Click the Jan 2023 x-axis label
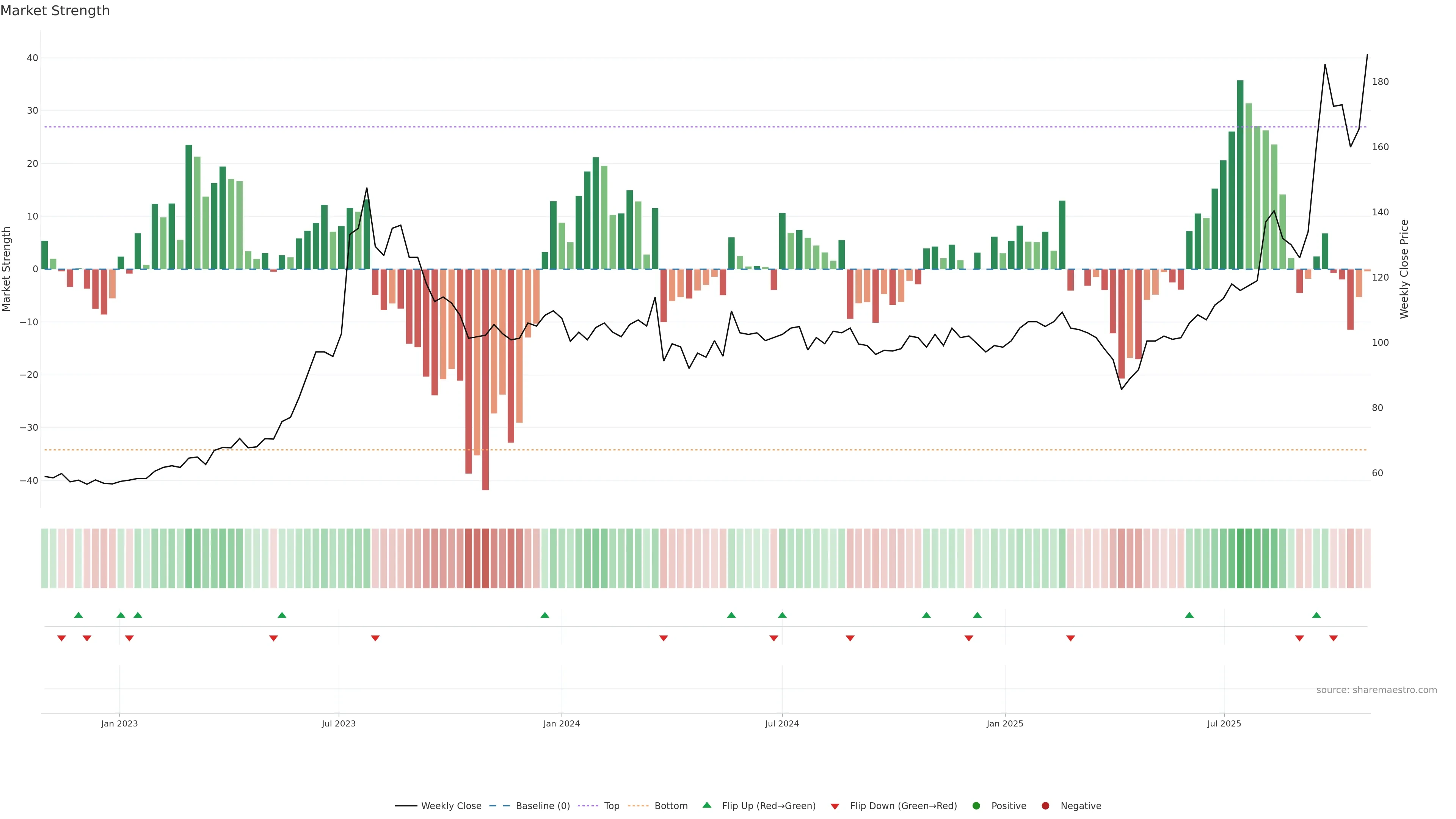Viewport: 1456px width, 819px height. [119, 723]
